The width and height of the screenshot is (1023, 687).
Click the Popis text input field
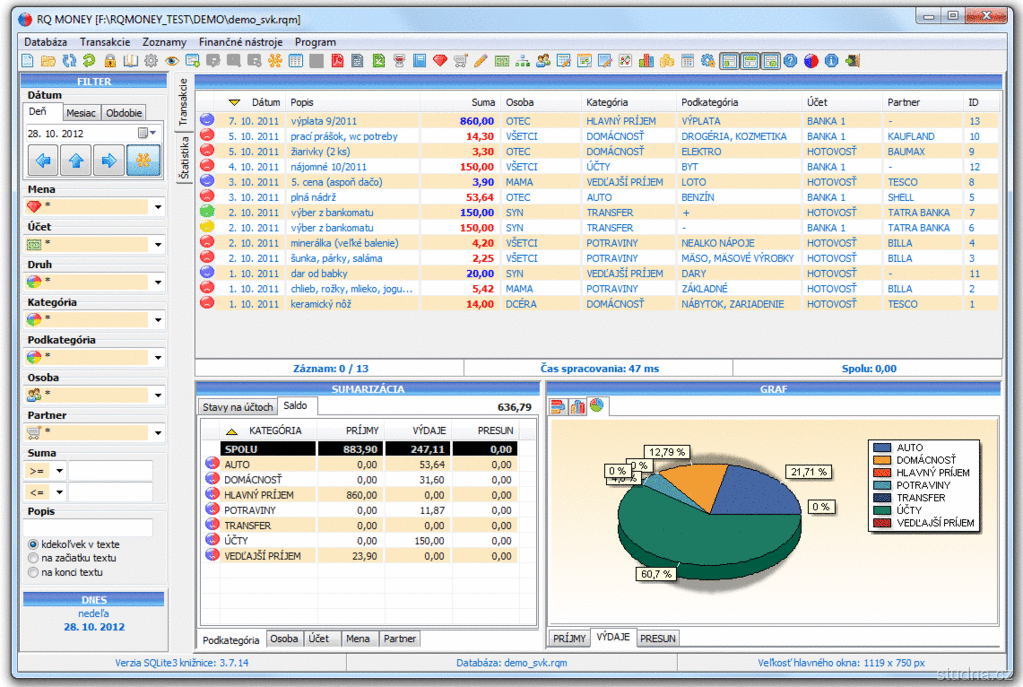click(87, 527)
